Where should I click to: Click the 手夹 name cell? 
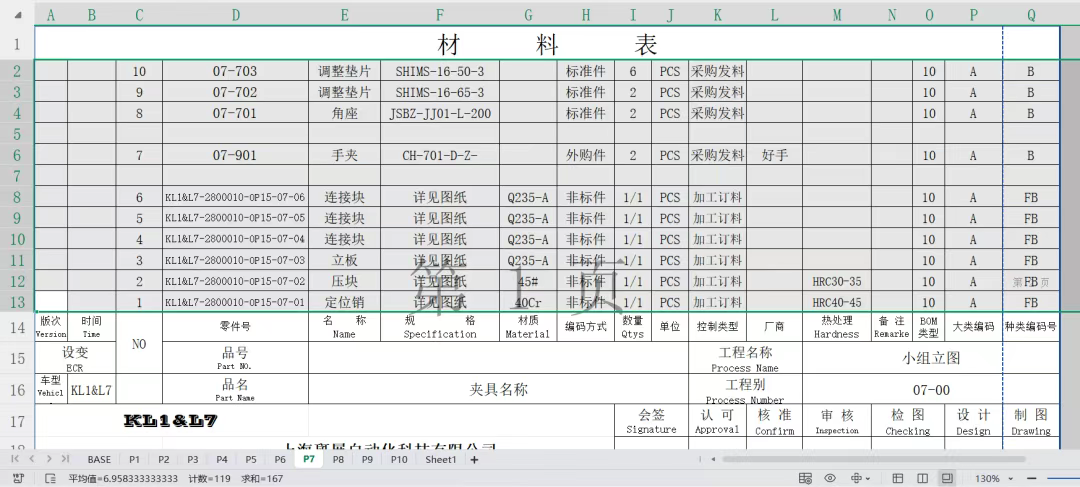coord(344,156)
